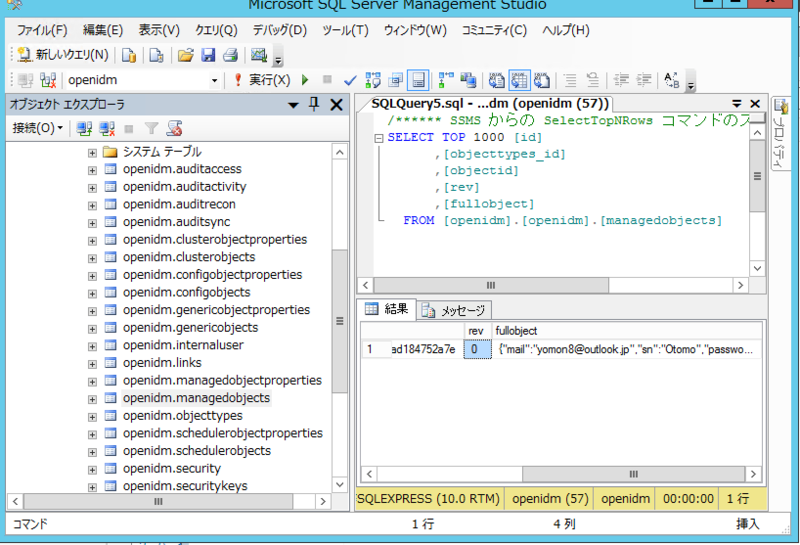Screen dimensions: 800x545
Task: Open the 接続(O) connect dropdown
Action: [37, 128]
